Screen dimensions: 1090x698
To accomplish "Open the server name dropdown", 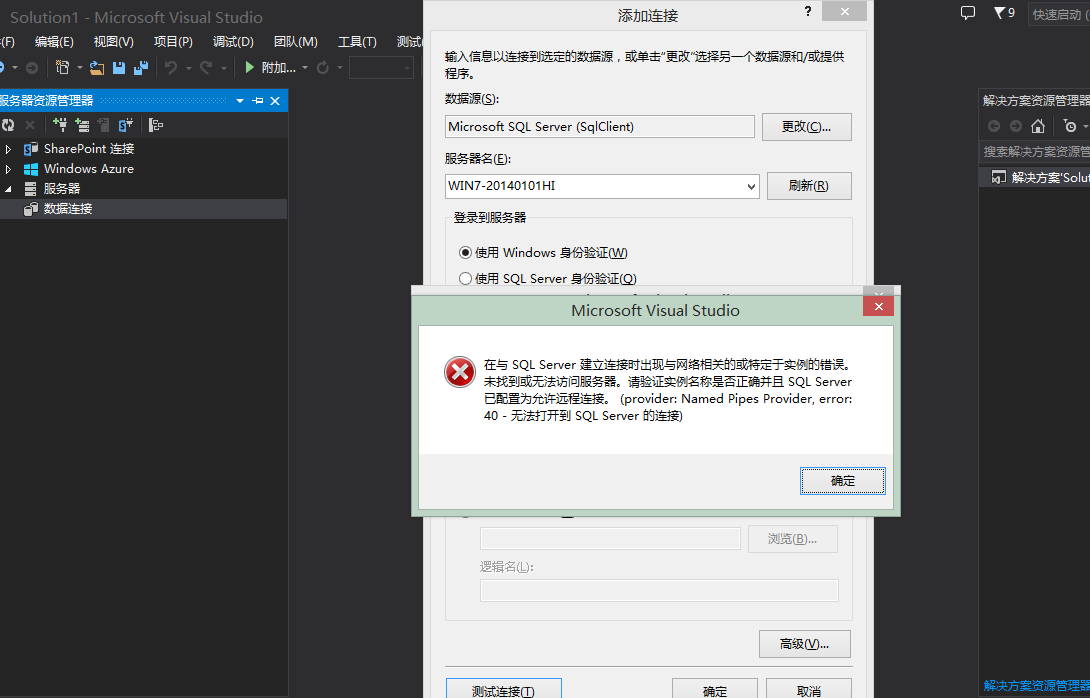I will pyautogui.click(x=751, y=186).
